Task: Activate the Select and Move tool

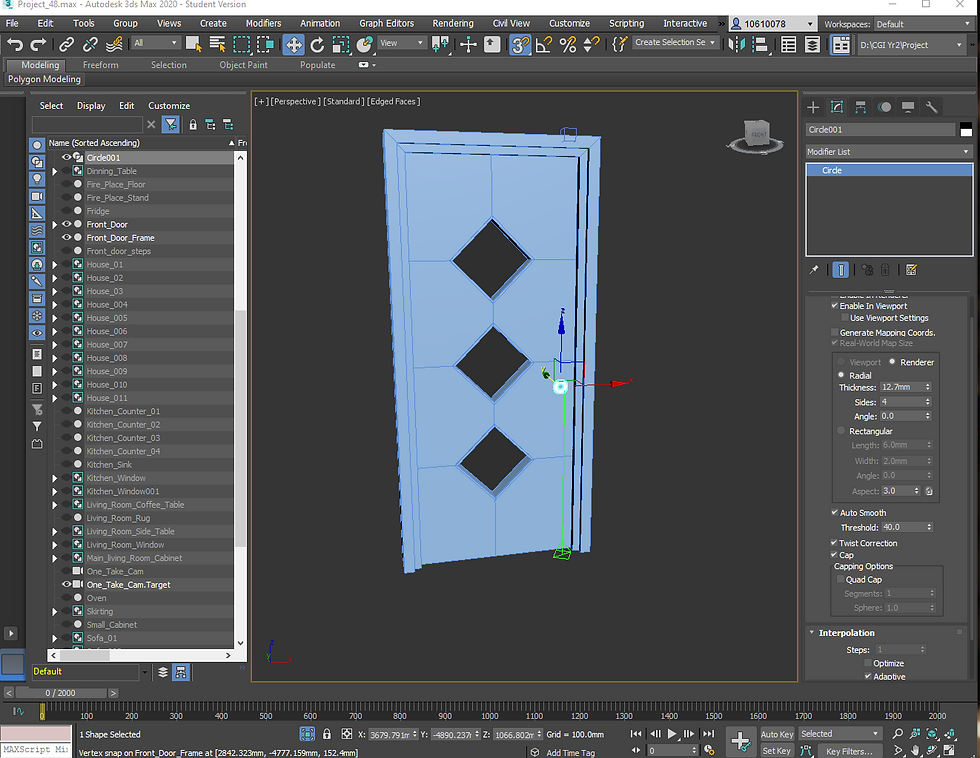Action: coord(293,44)
